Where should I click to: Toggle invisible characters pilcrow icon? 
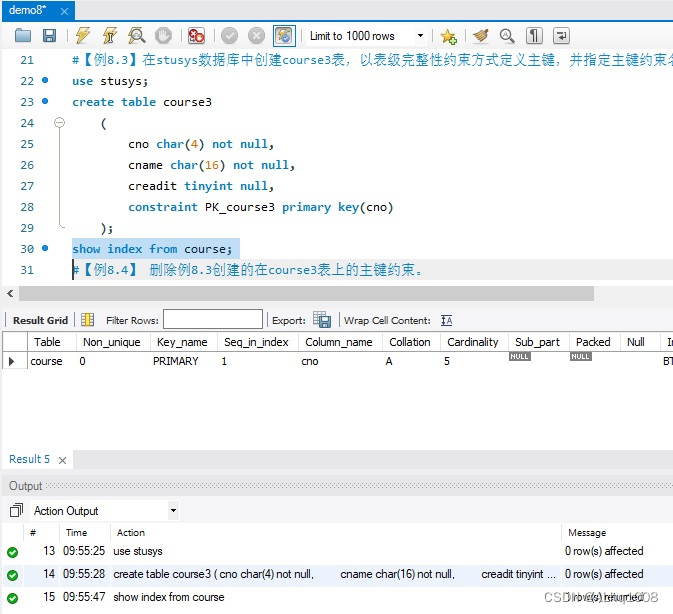coord(534,36)
